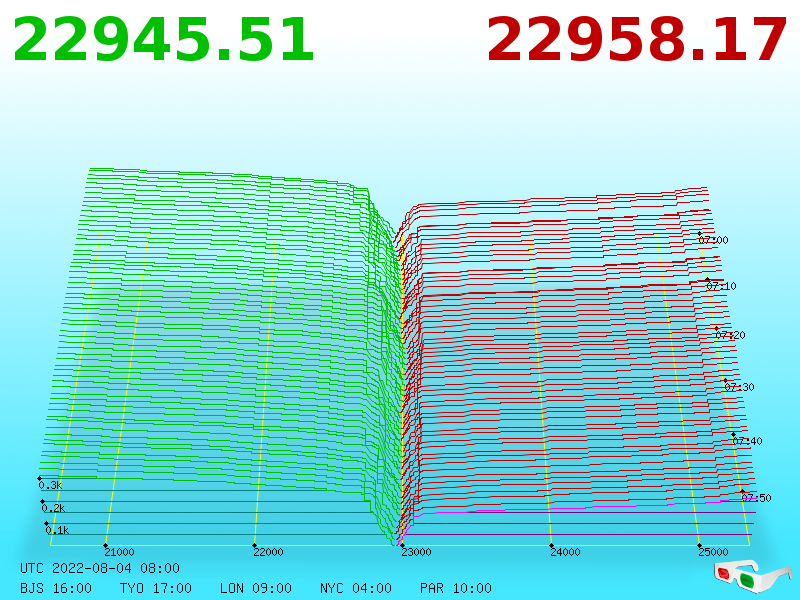The image size is (800, 600).
Task: Click the UTC 2022-08-04 08:00 timestamp
Action: point(100,568)
